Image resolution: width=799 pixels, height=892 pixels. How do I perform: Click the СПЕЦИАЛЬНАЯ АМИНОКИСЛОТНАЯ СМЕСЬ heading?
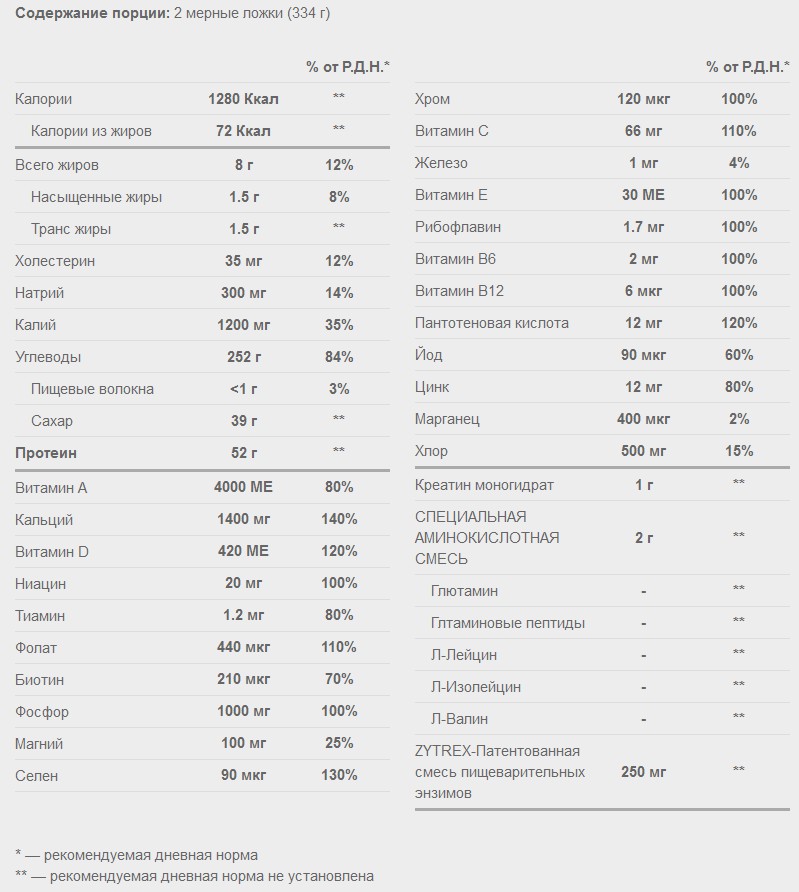(487, 538)
